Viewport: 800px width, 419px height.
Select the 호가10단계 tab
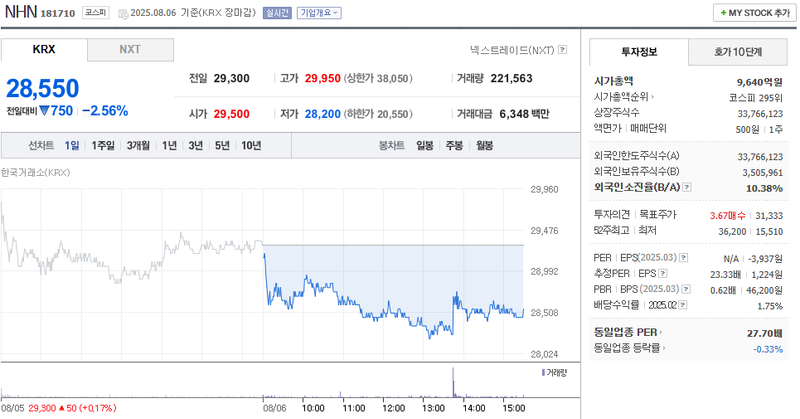738,52
